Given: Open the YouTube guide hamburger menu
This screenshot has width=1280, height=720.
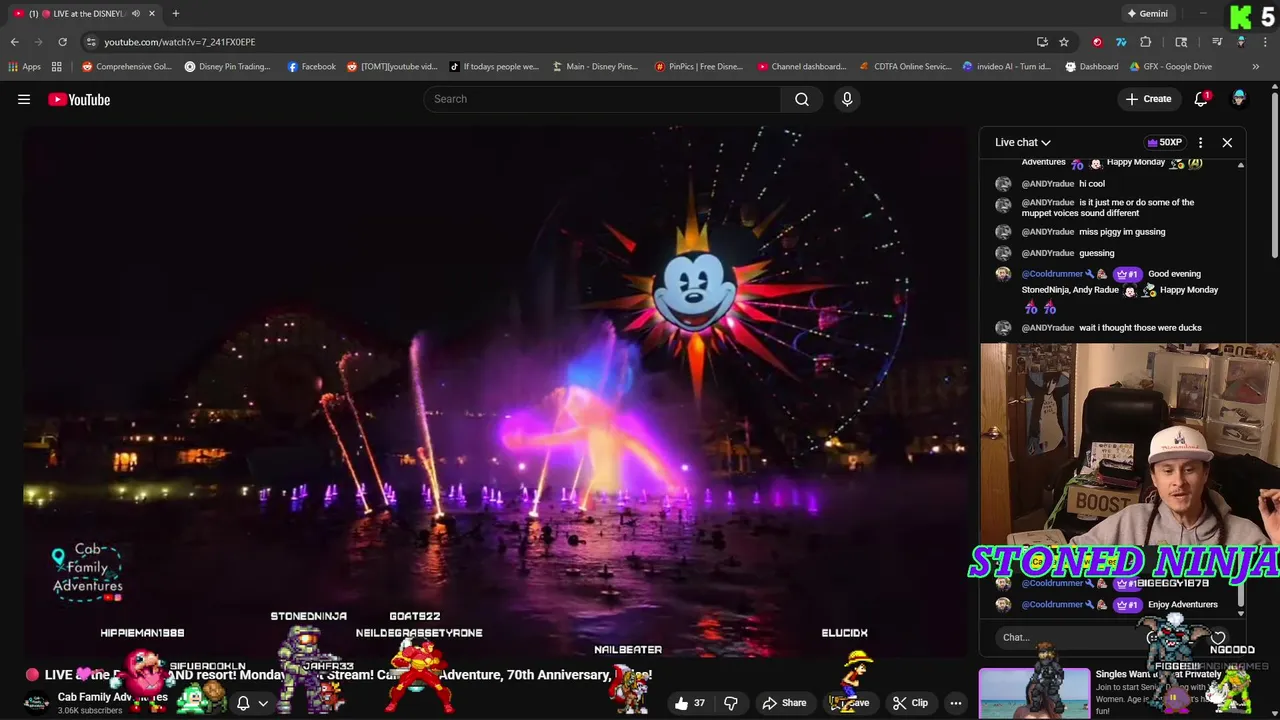Looking at the screenshot, I should coord(24,99).
